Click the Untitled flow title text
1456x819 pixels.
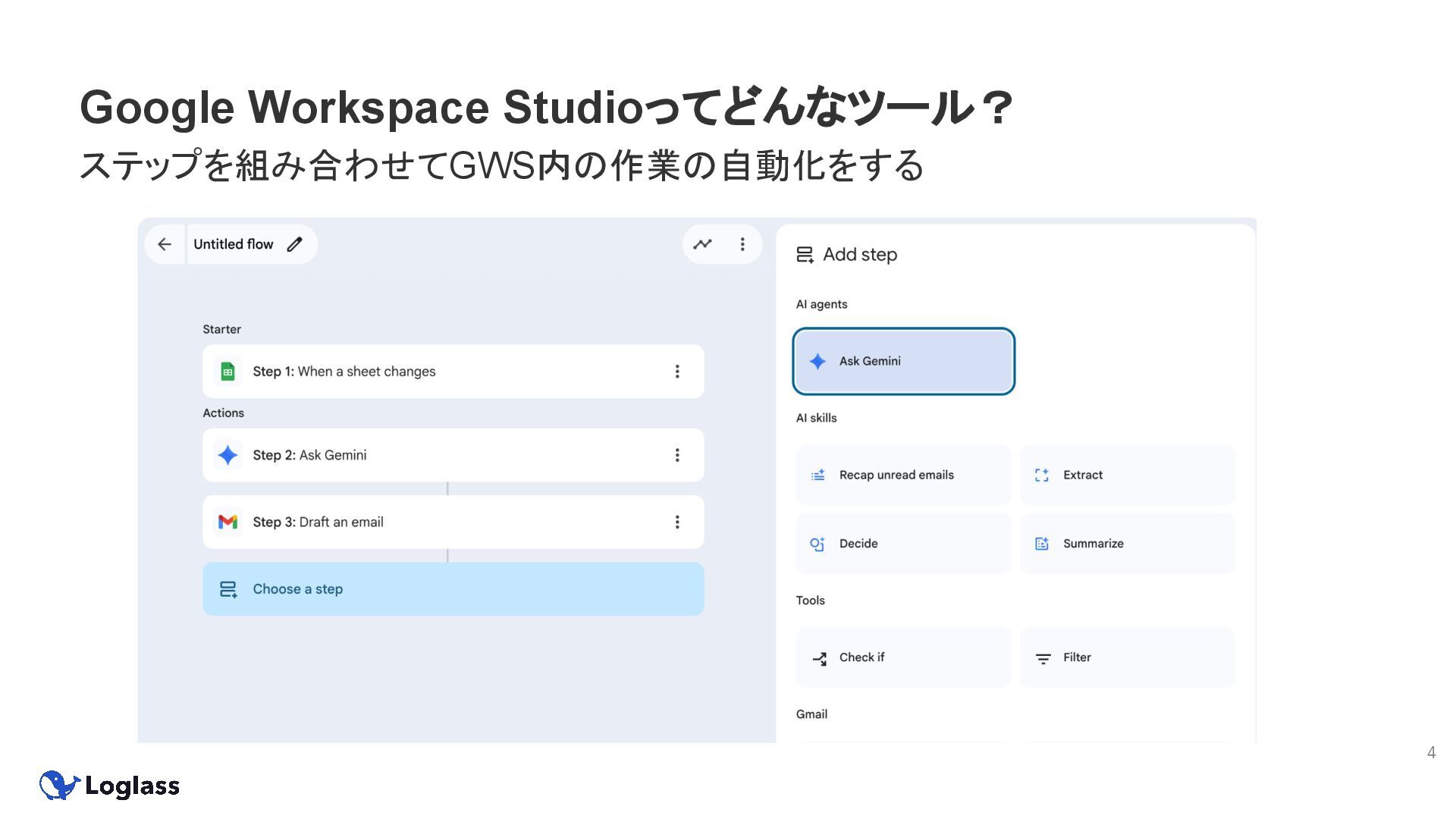coord(233,244)
